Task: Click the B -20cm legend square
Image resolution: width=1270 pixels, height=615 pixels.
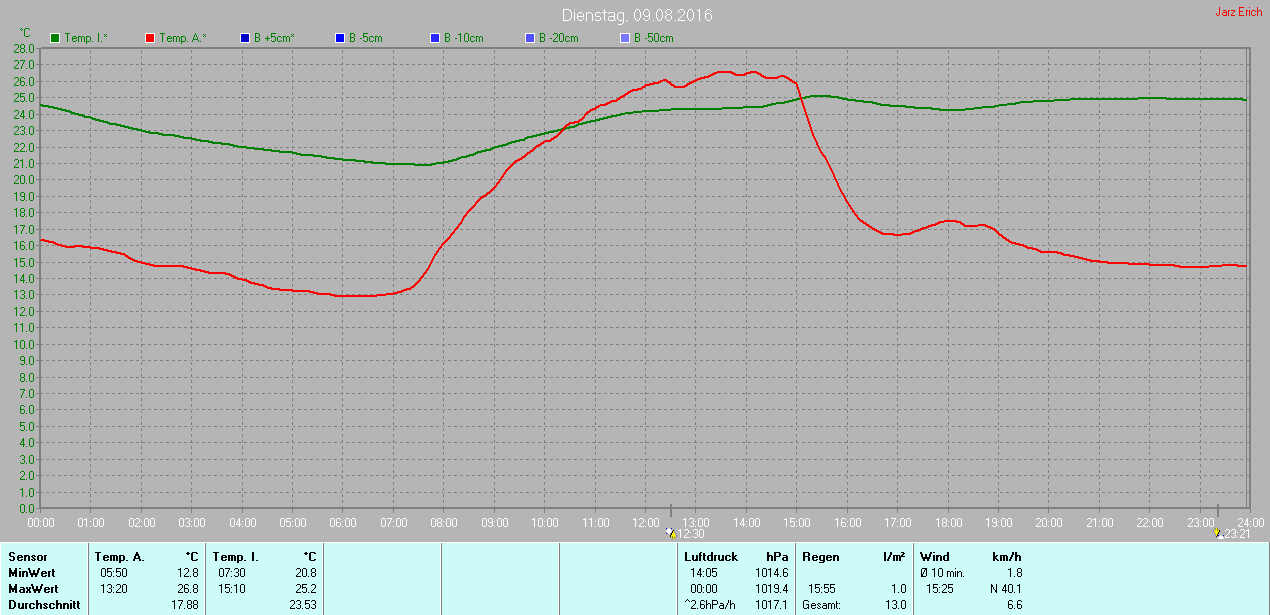Action: coord(529,38)
